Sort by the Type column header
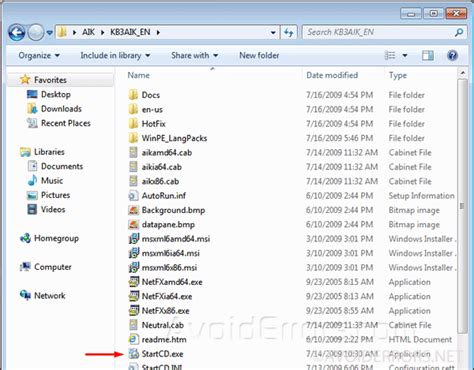The image size is (474, 370). coord(398,76)
